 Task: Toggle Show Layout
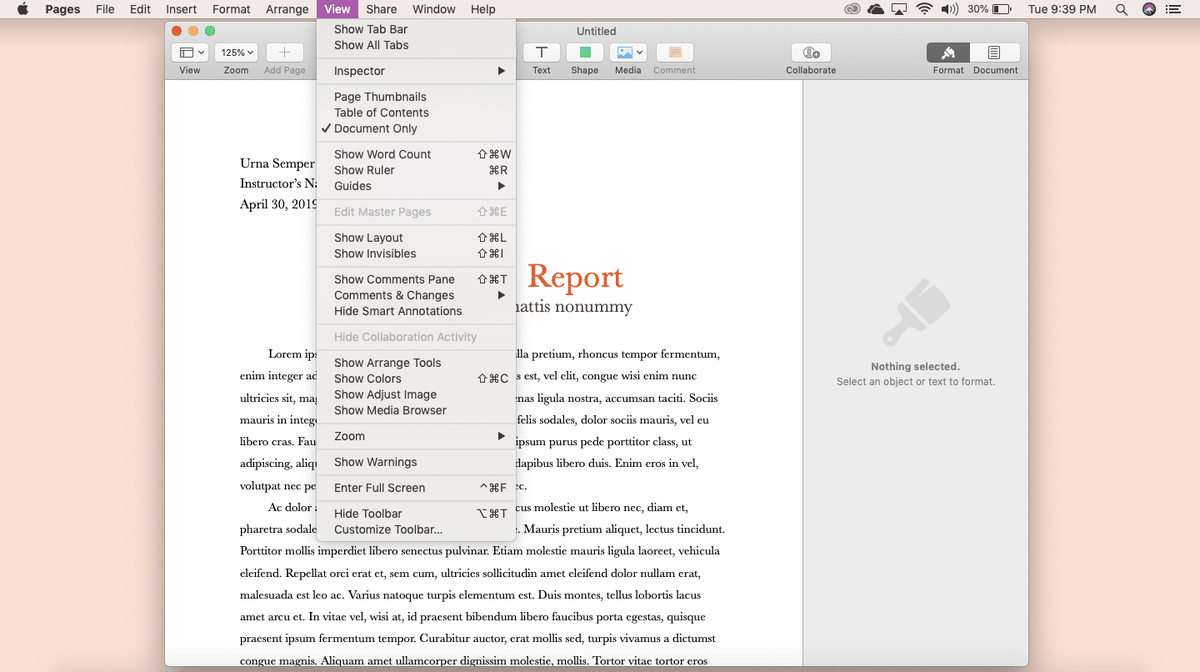tap(368, 237)
